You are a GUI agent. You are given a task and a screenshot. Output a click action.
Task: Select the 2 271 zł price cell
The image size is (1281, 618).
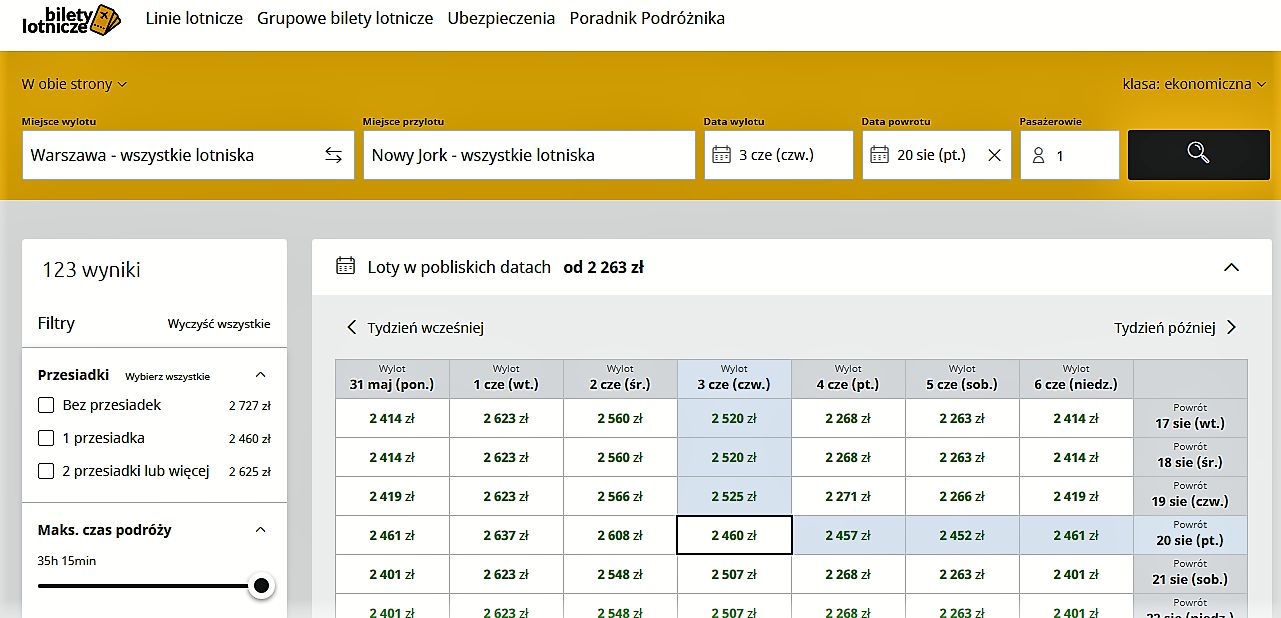pyautogui.click(x=848, y=496)
